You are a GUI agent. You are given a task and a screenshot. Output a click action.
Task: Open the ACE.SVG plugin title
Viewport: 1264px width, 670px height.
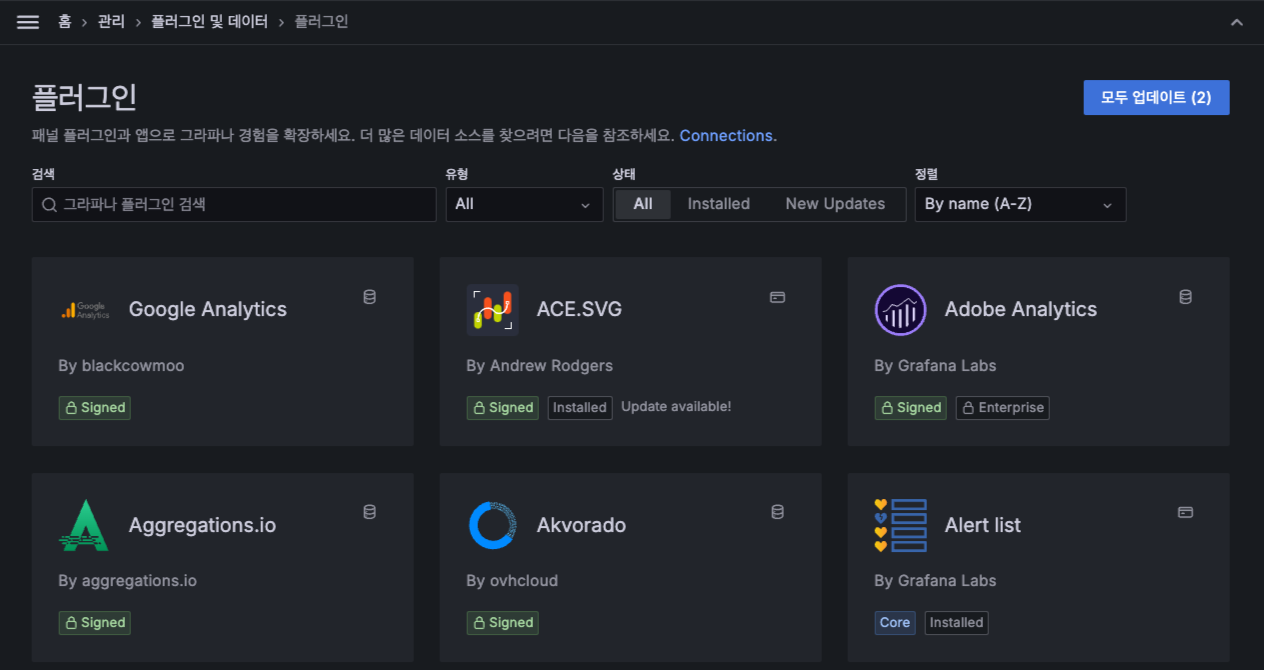[x=579, y=310]
